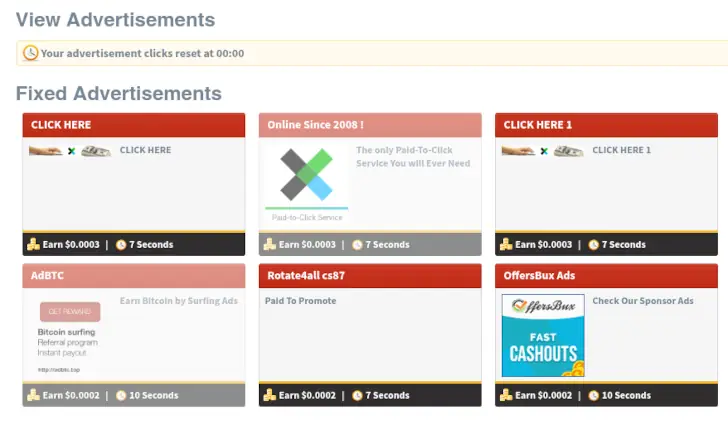Click the gold coins icon in CLICK HERE 1 footer
This screenshot has height=425, width=728.
(506, 244)
